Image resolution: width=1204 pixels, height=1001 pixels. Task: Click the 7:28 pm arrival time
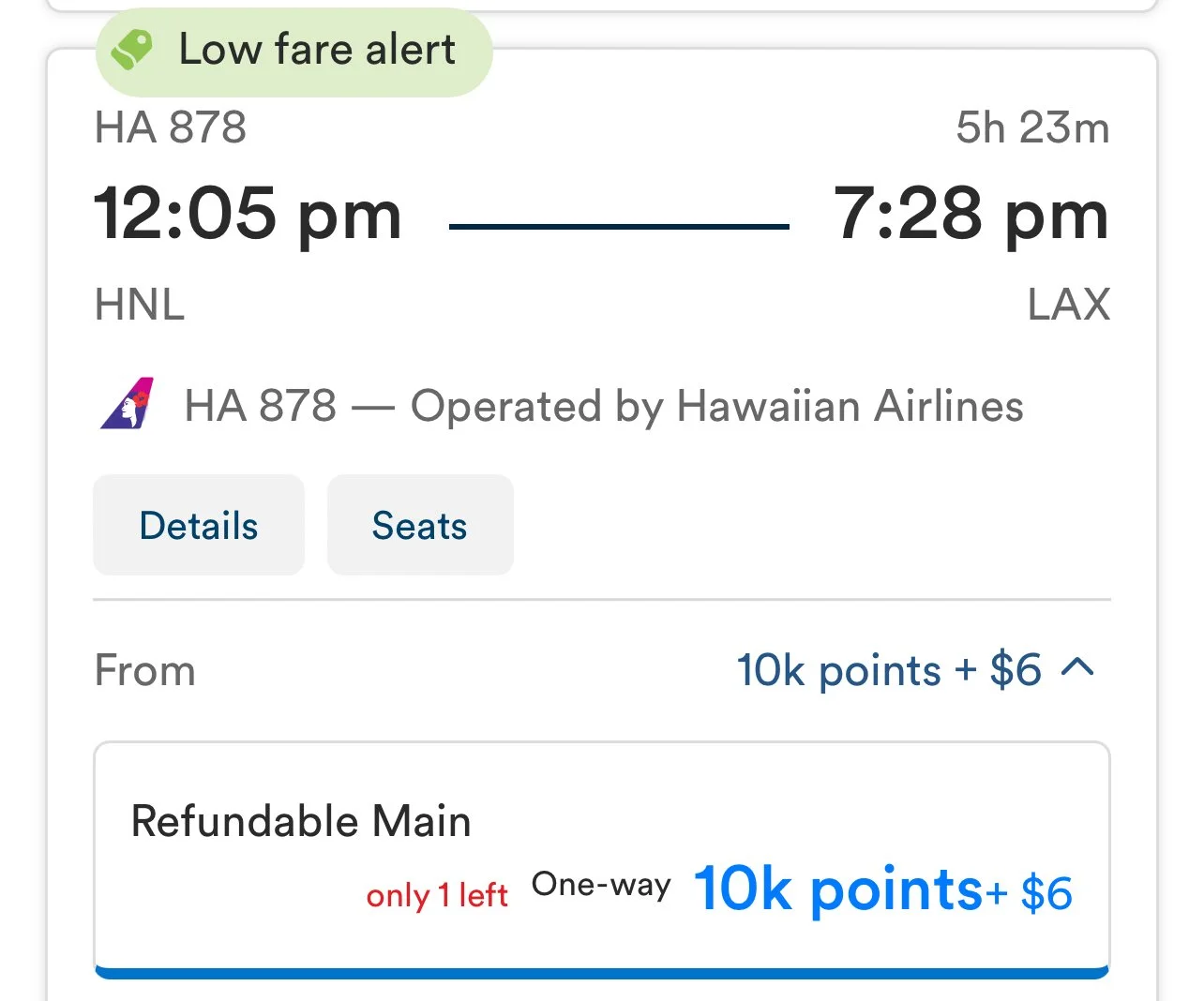[971, 214]
